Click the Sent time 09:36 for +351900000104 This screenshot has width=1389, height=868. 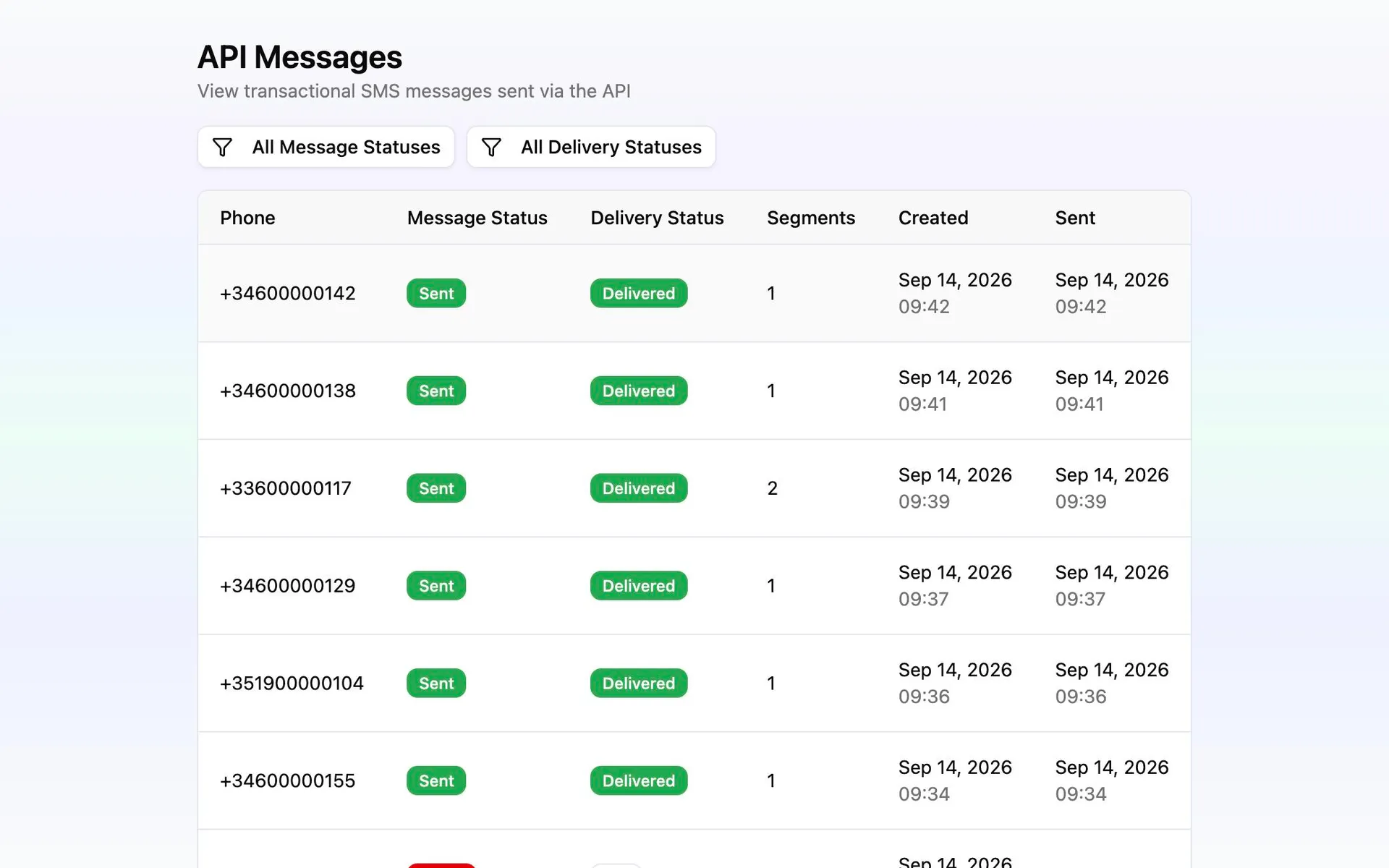[x=1081, y=697]
